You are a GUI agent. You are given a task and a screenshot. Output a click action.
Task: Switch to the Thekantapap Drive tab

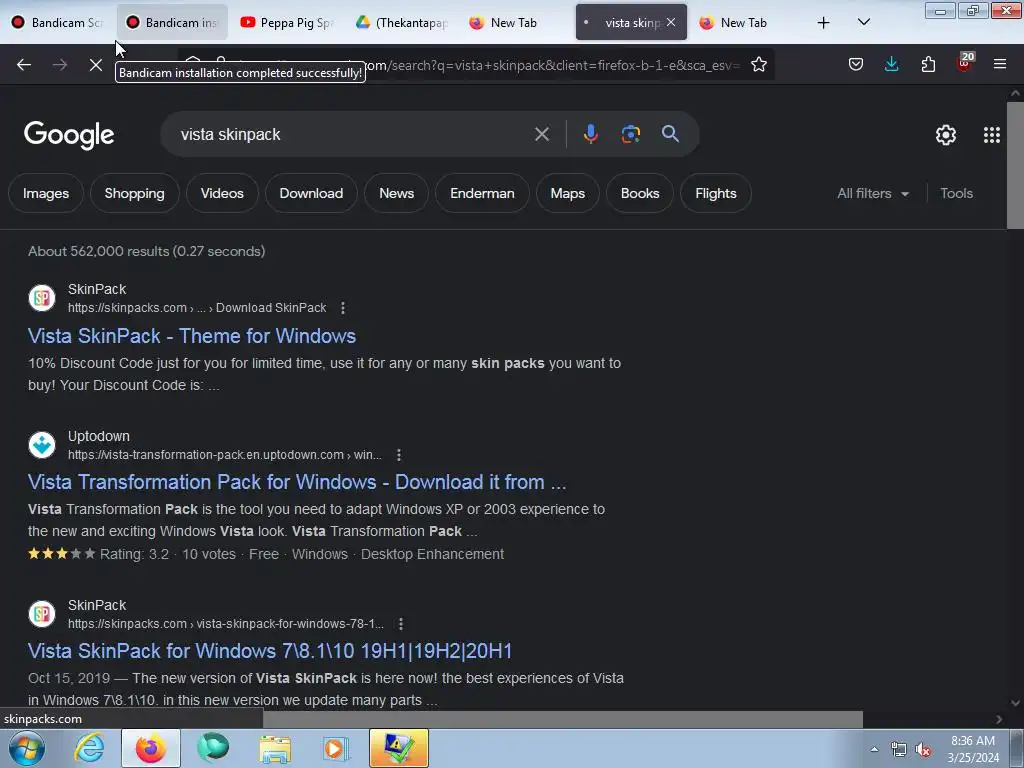pos(402,22)
